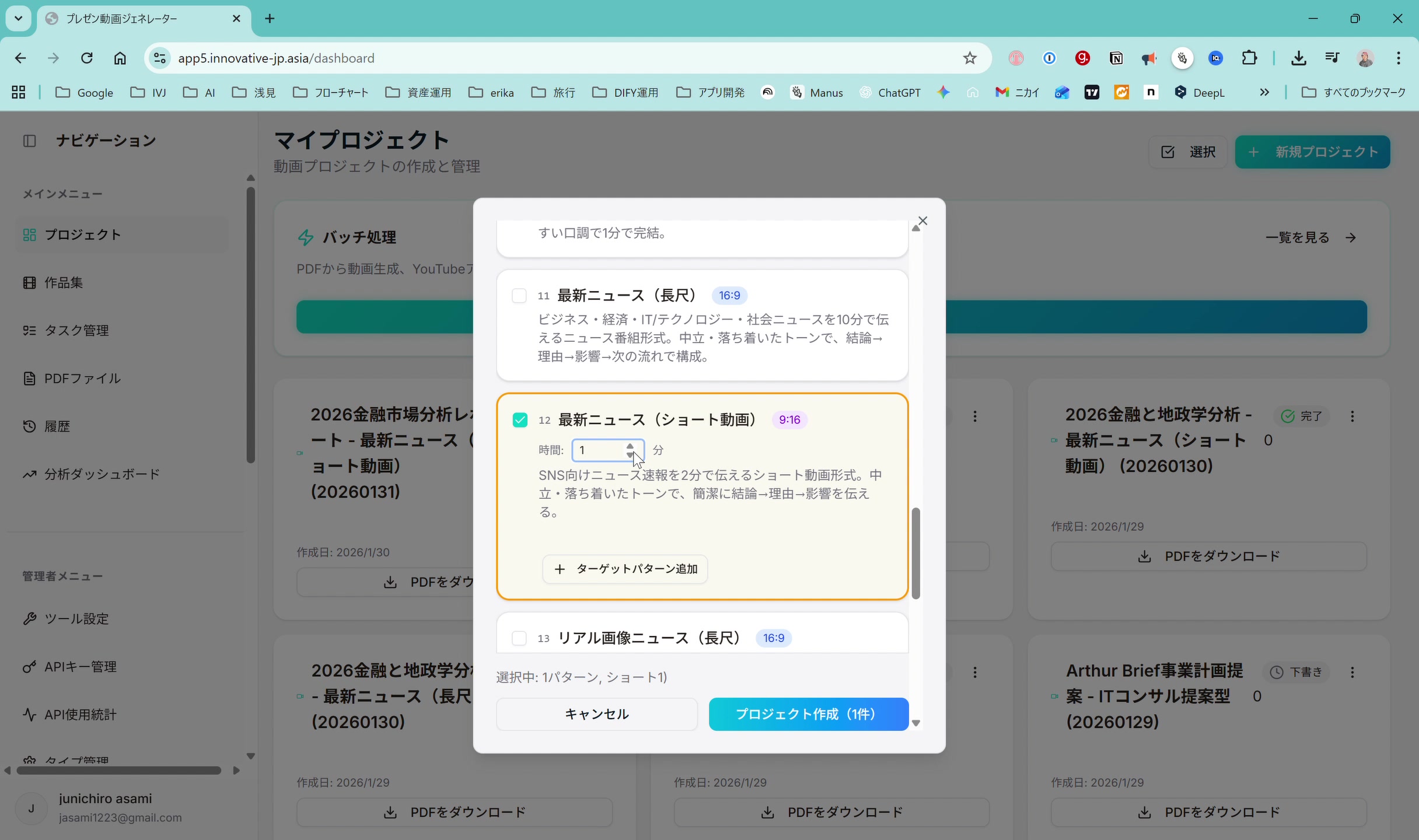Open the ツール設定 wrench icon in sidebar
This screenshot has height=840, width=1419.
(x=30, y=619)
